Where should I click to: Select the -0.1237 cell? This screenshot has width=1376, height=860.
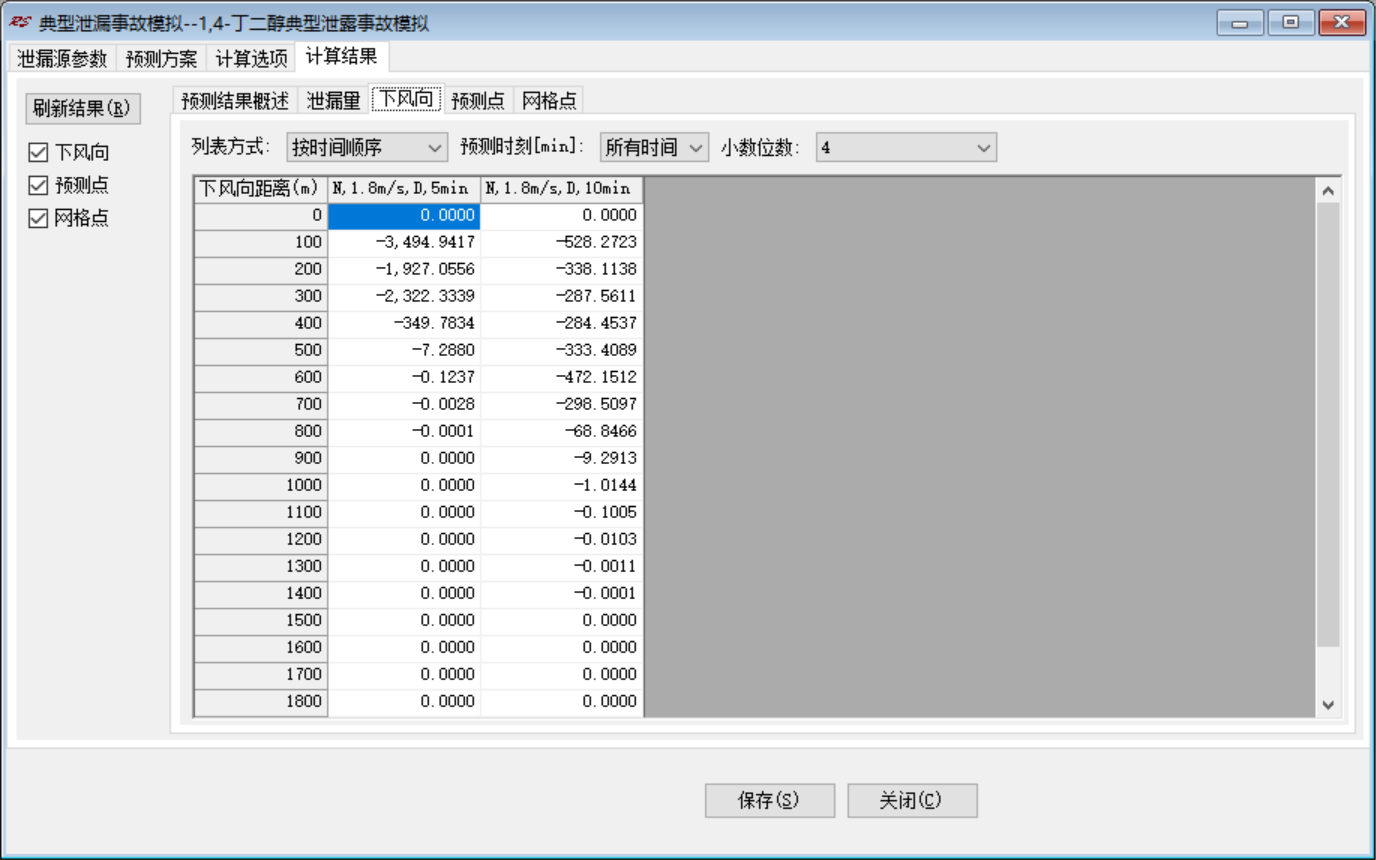(404, 378)
